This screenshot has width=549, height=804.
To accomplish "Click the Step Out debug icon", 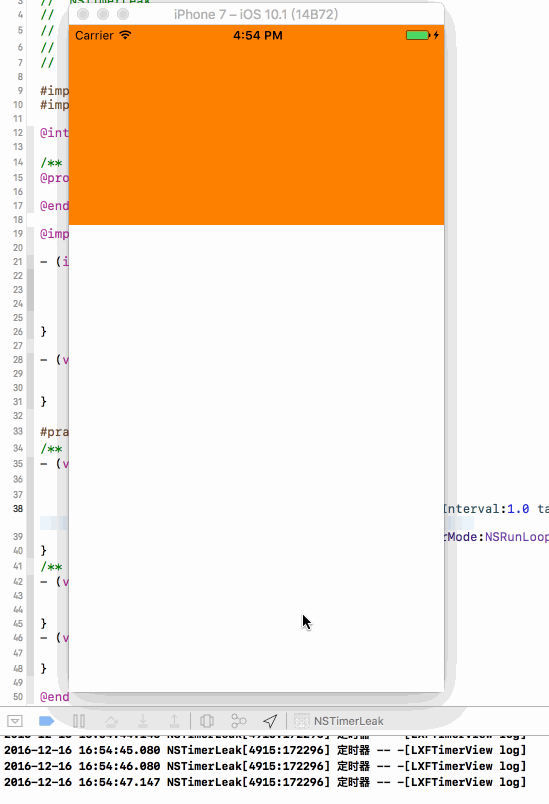I will tap(174, 721).
